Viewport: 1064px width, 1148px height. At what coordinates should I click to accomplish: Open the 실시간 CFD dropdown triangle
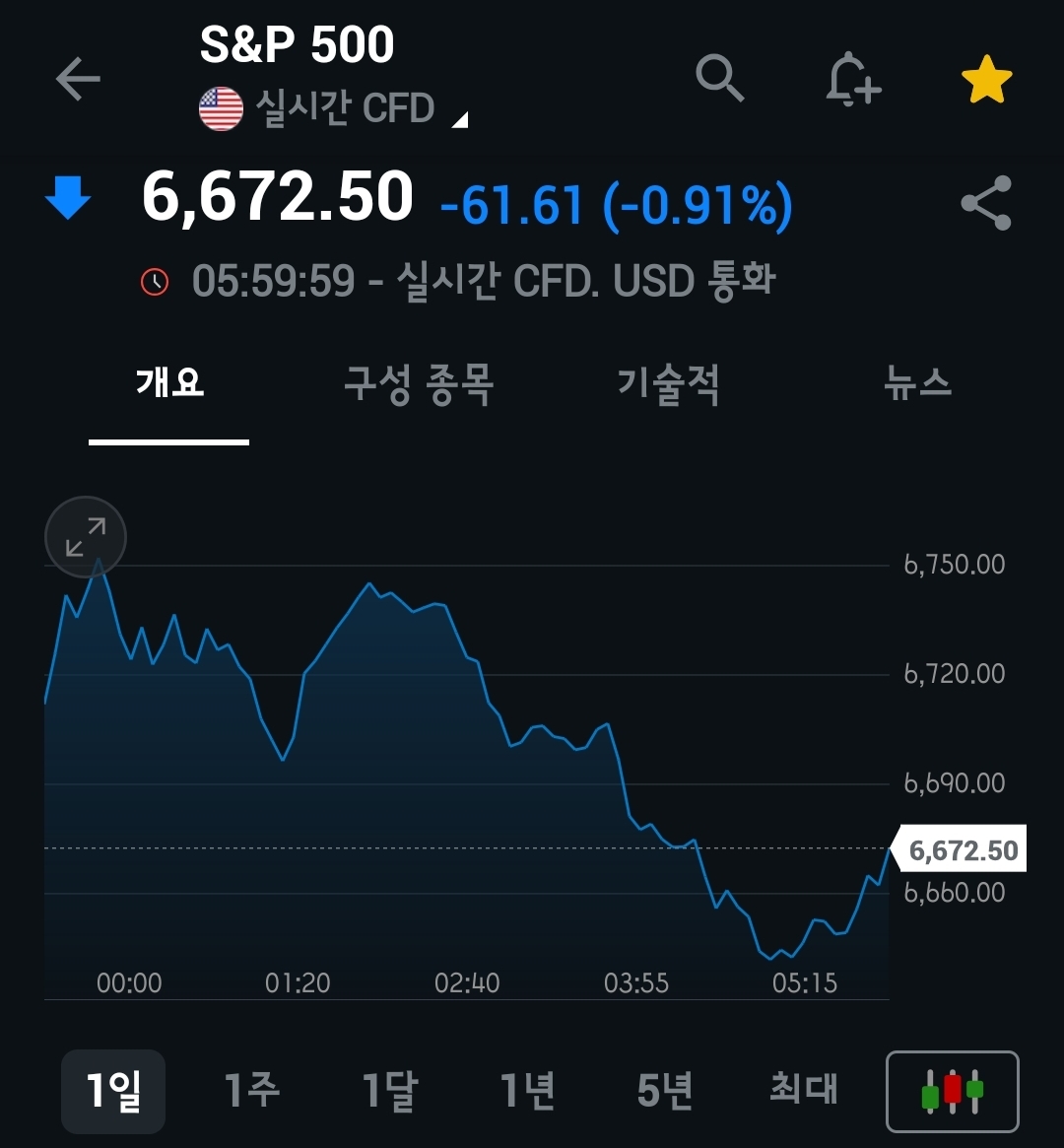(x=459, y=120)
